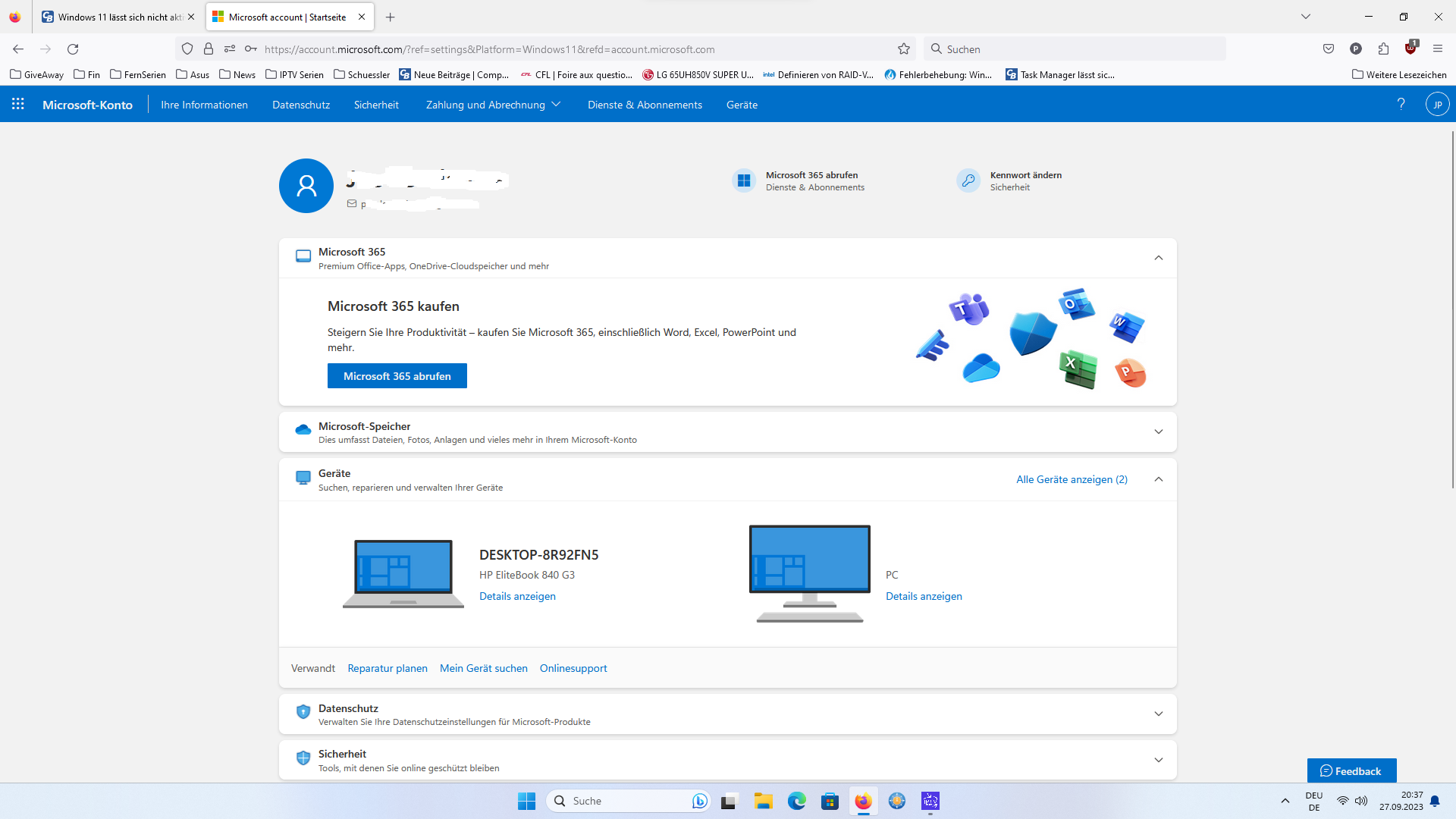The height and width of the screenshot is (819, 1456).
Task: Bookmark page with the star icon
Action: pyautogui.click(x=904, y=49)
